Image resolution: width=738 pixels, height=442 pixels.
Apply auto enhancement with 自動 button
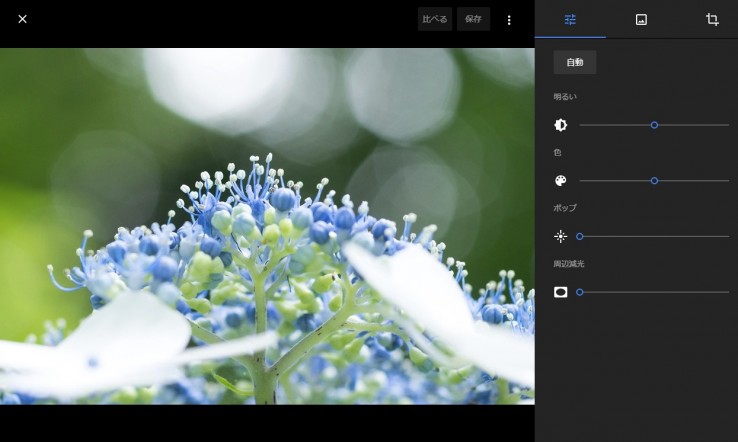(575, 62)
